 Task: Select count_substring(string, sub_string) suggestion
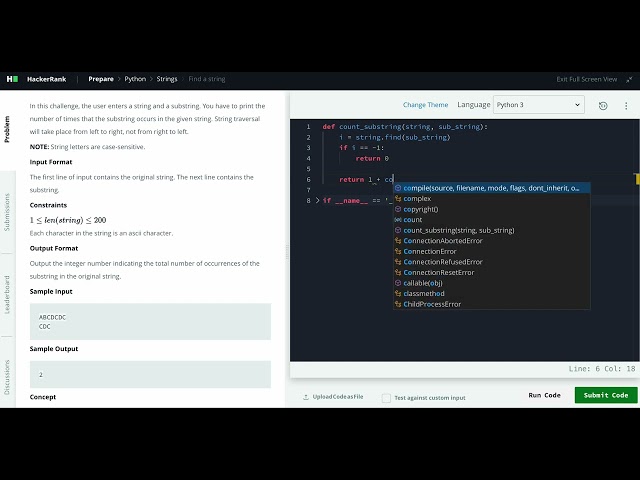(491, 230)
